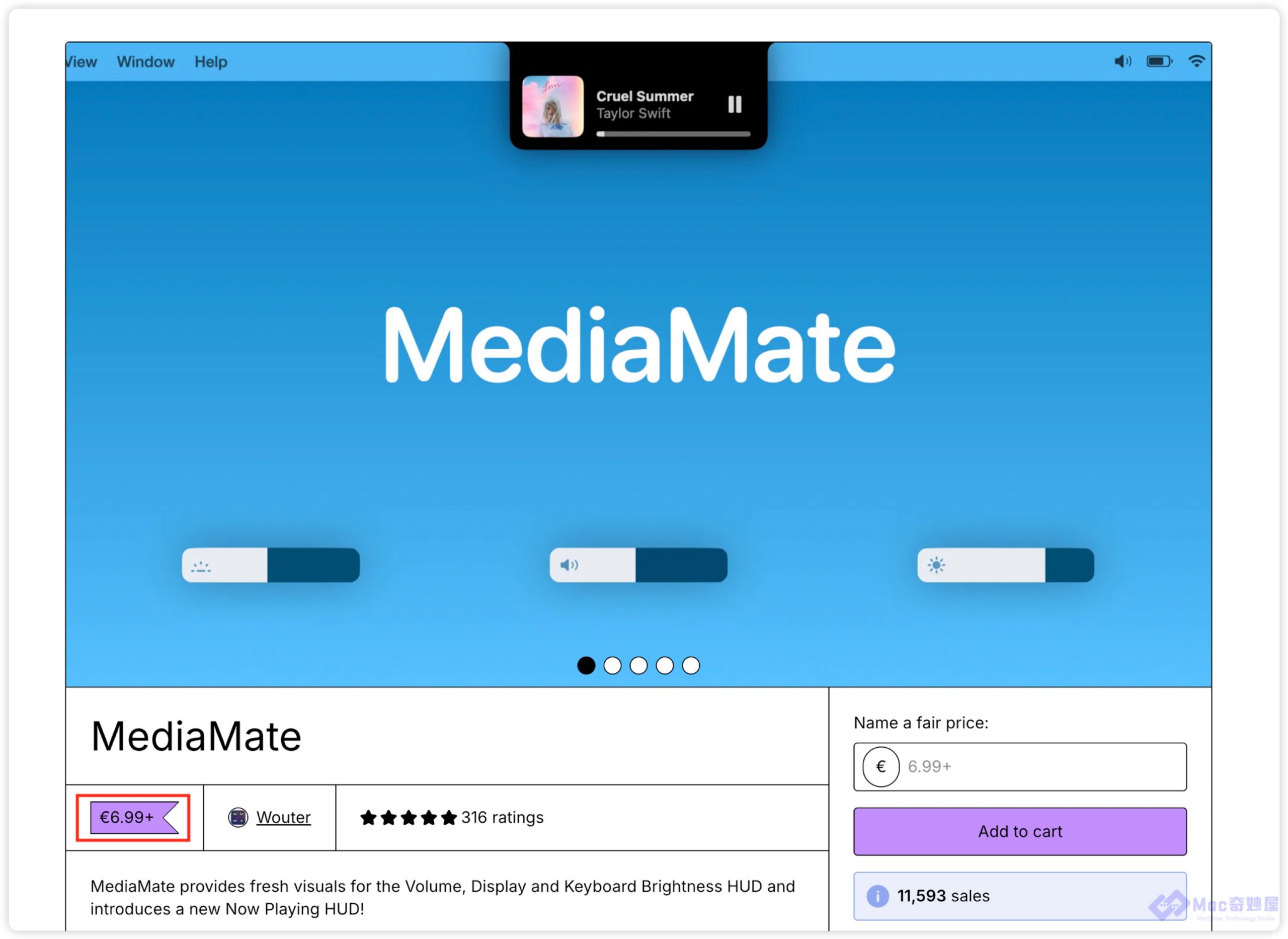Click the pause icon in Now Playing HUD
The image size is (1288, 939).
(x=734, y=105)
